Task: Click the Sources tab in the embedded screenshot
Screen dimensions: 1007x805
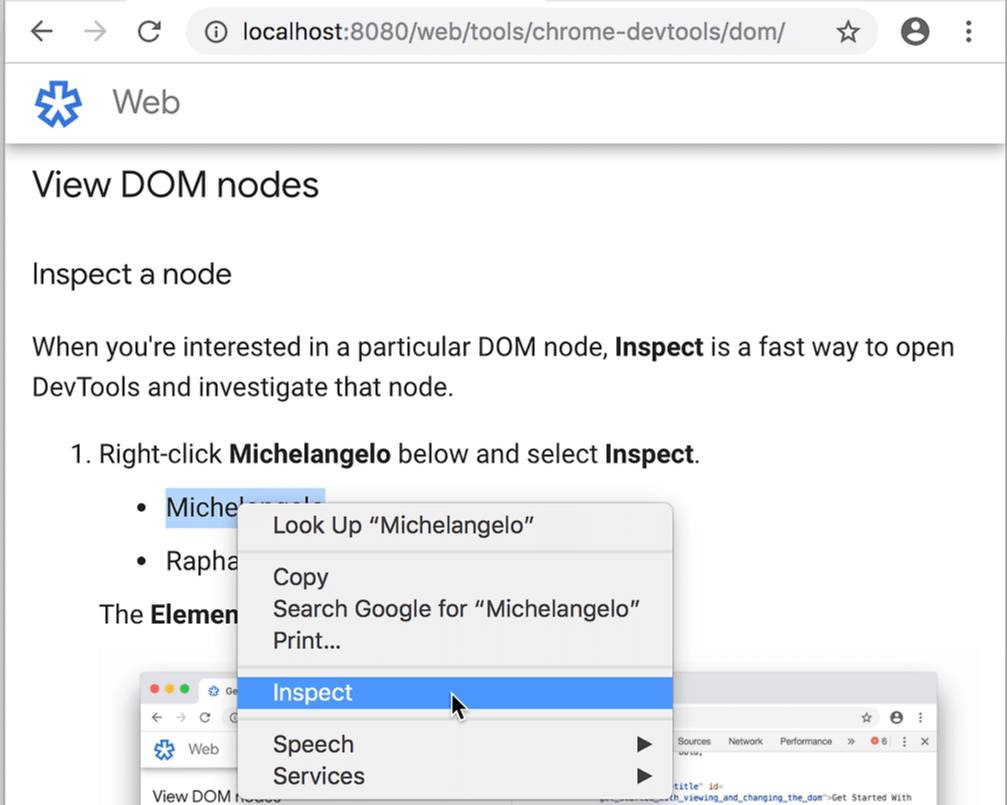Action: click(x=694, y=741)
